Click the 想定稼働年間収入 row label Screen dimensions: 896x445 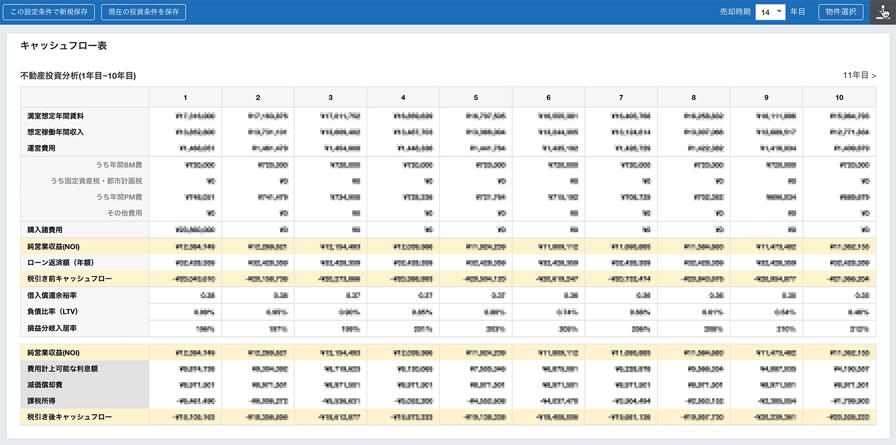point(56,131)
